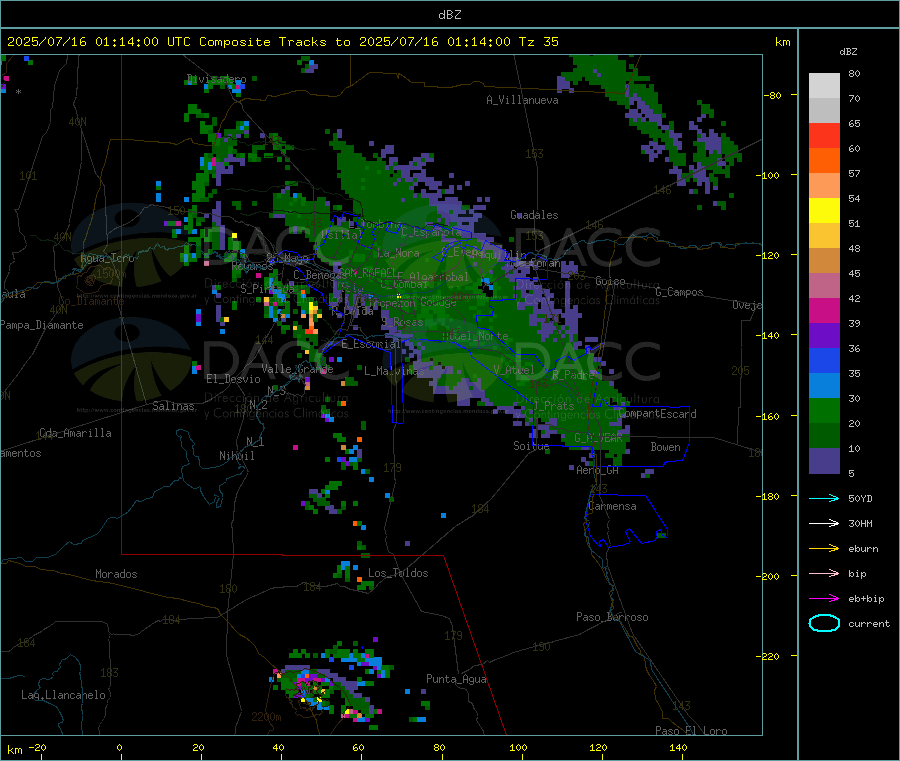This screenshot has width=900, height=761.
Task: Click the cyan current ellipse legend icon
Action: pos(824,623)
